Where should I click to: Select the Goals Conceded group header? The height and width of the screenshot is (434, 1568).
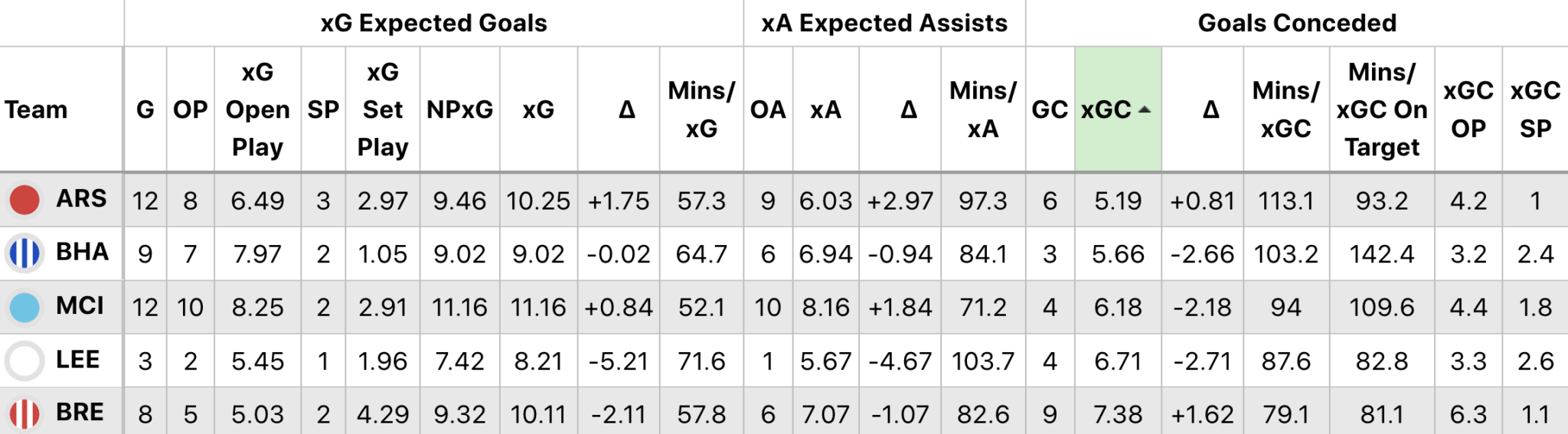[x=1297, y=23]
